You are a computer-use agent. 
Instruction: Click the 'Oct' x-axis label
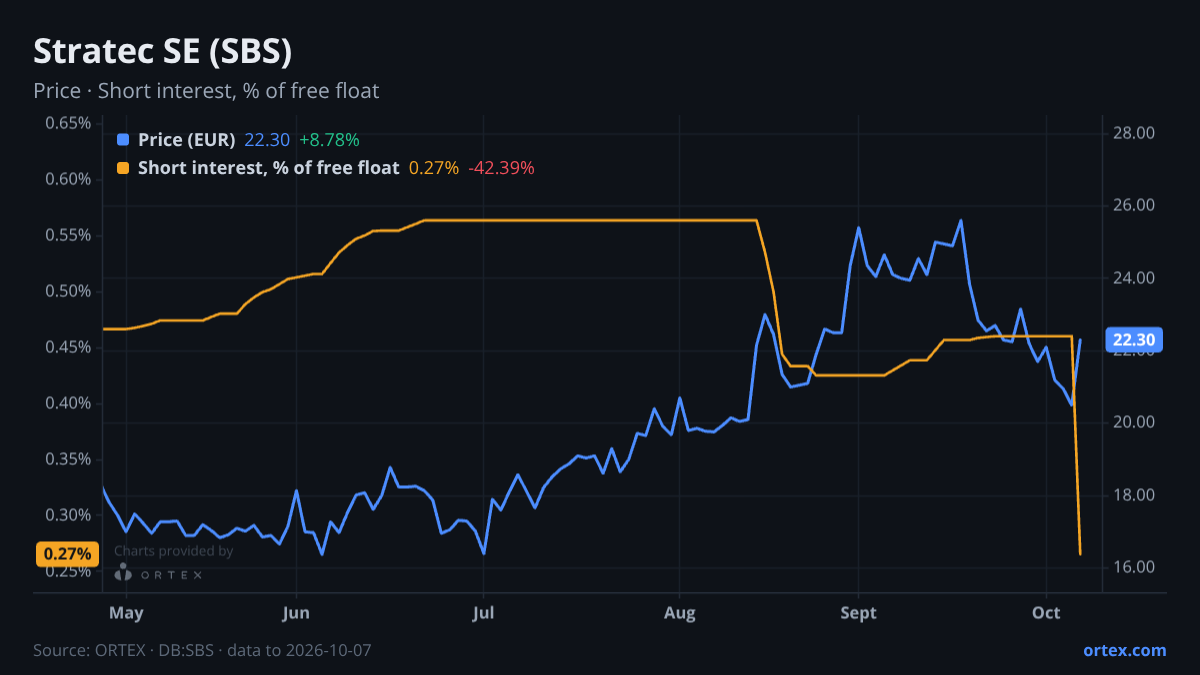[1046, 613]
